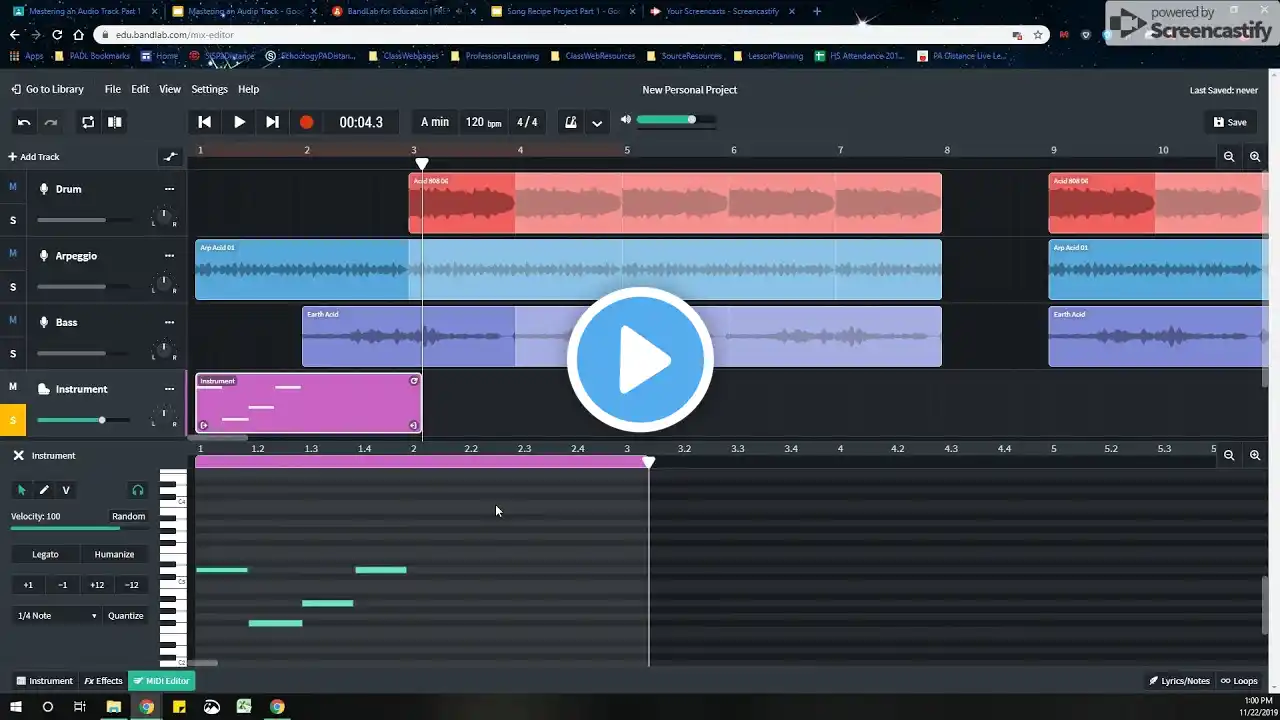
Task: Open the Settings menu
Action: [x=209, y=89]
